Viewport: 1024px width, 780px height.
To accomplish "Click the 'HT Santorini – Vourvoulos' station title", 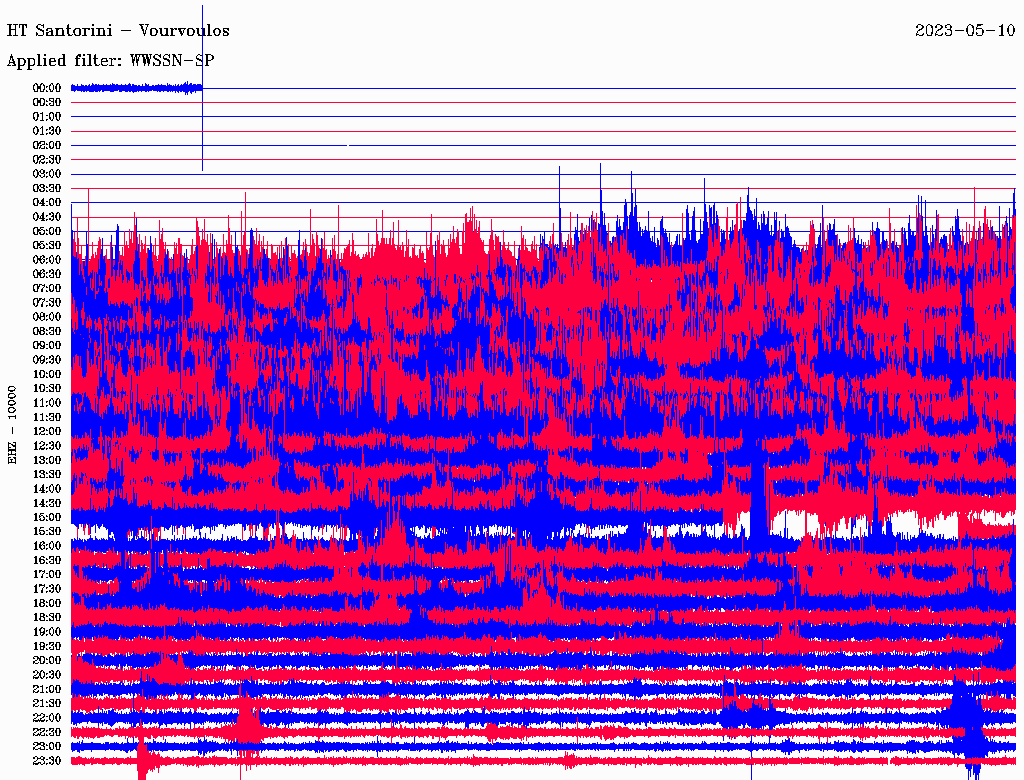I will click(118, 31).
